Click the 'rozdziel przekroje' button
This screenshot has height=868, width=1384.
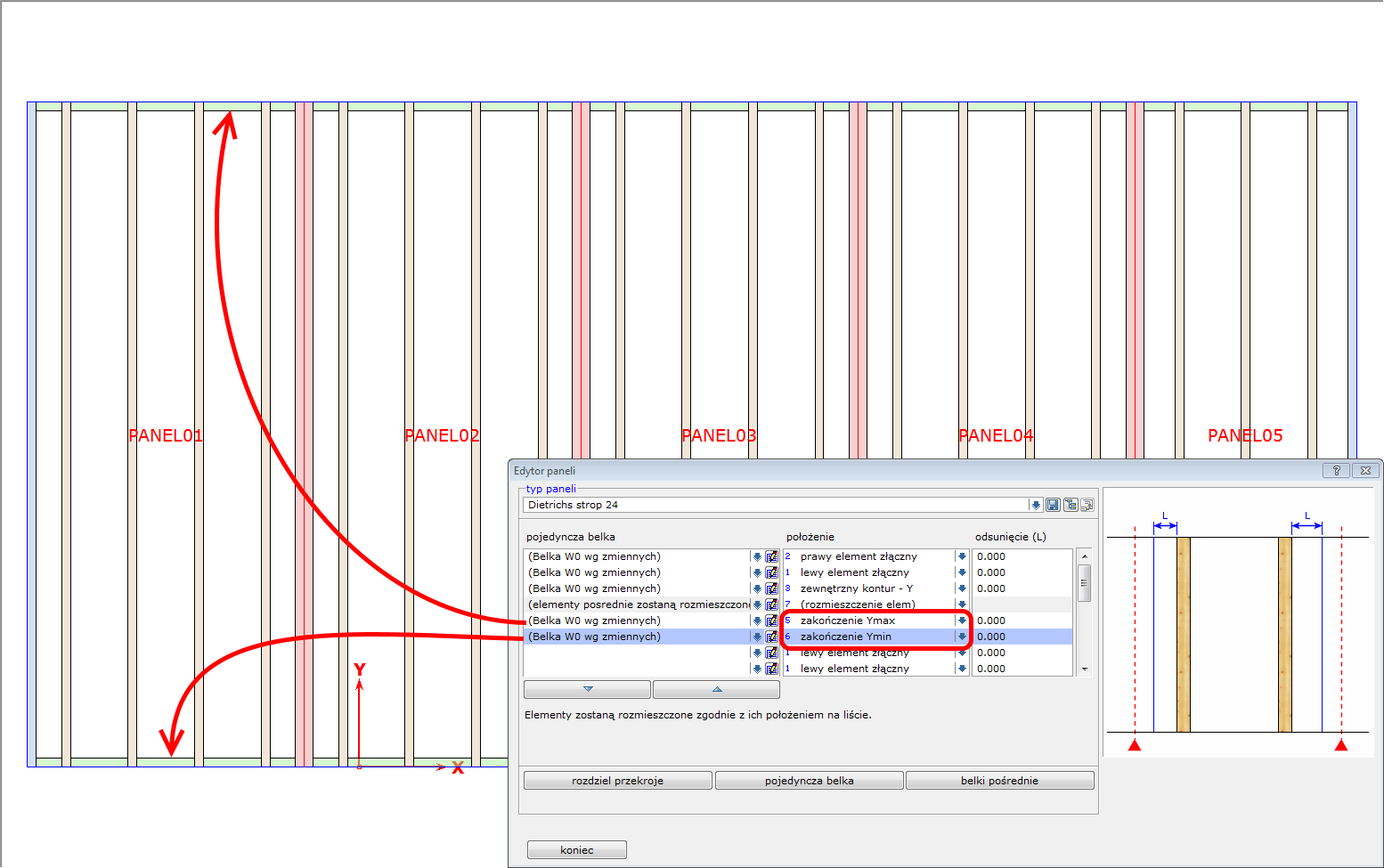point(617,781)
